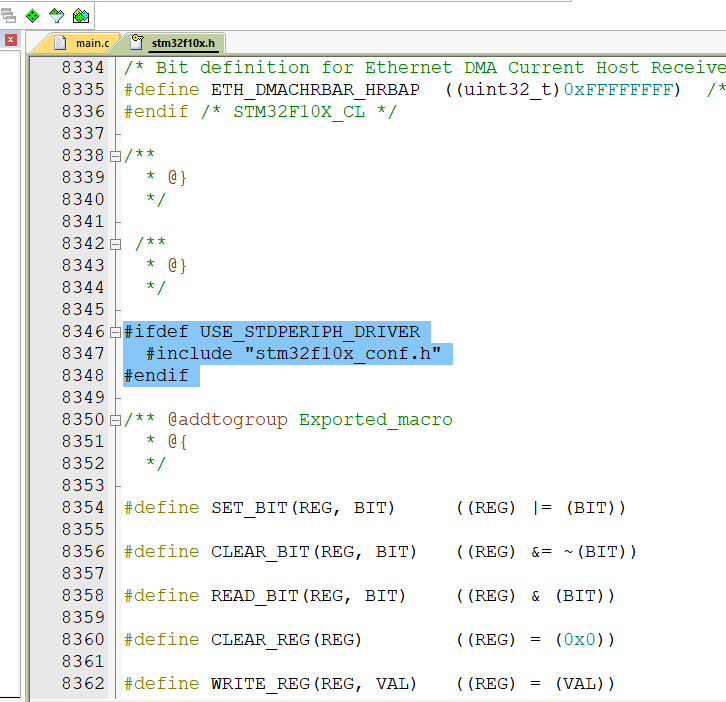The width and height of the screenshot is (726, 702).
Task: Click line number 8347 in the margin
Action: point(83,354)
